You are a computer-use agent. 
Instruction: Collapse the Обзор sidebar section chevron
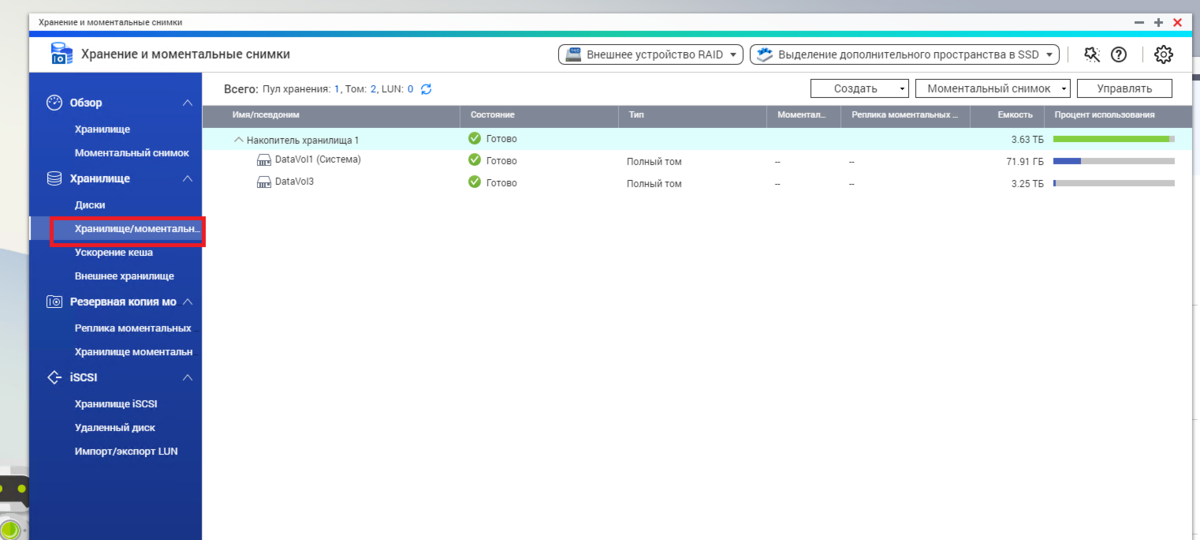tap(187, 103)
